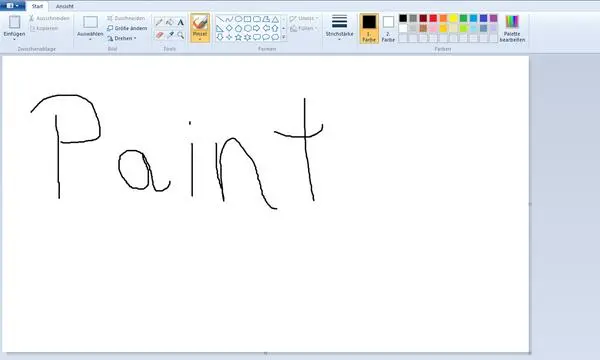Screen dimensions: 600x360
Task: Pick the dark red color swatch
Action: click(423, 18)
